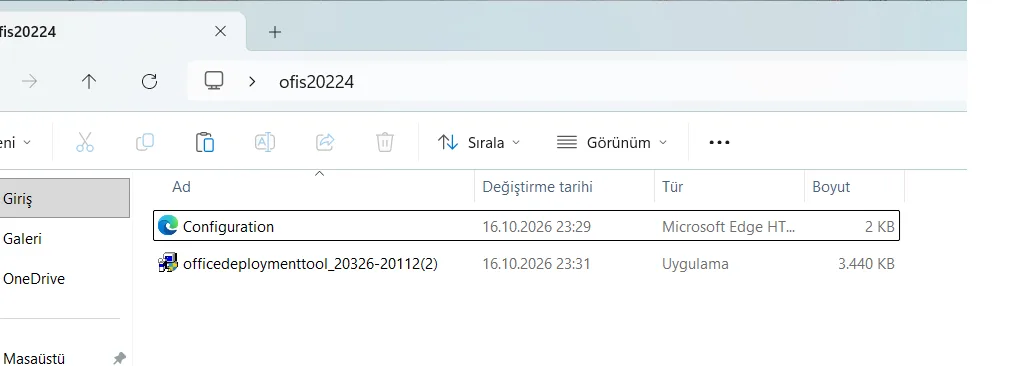Click the This PC monitor icon

214,81
